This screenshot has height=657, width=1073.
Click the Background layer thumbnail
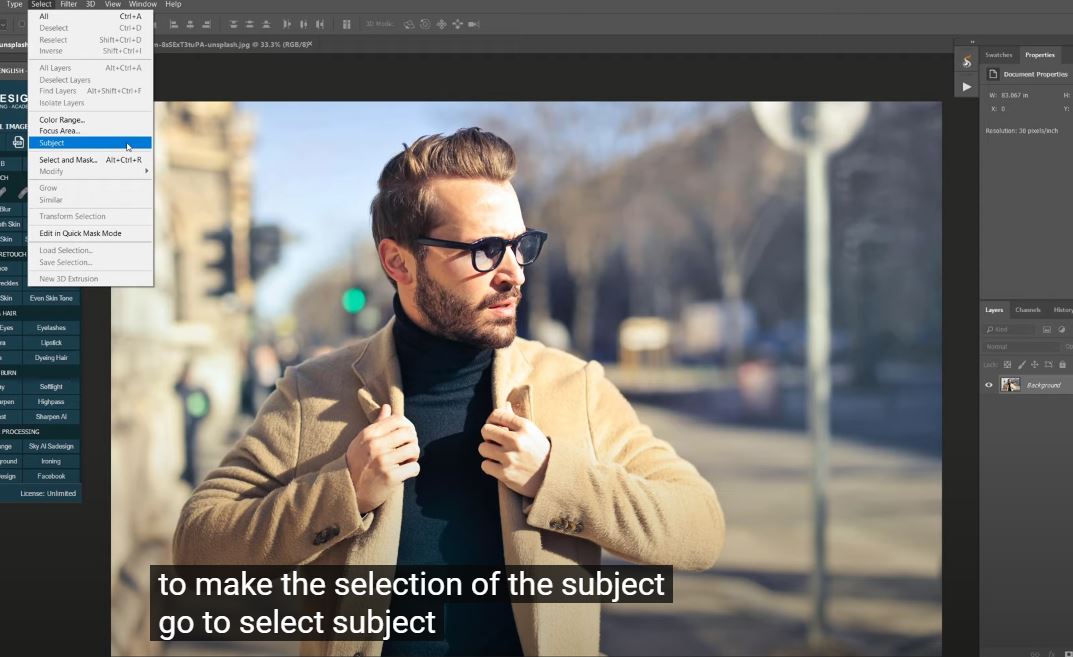click(x=1010, y=385)
